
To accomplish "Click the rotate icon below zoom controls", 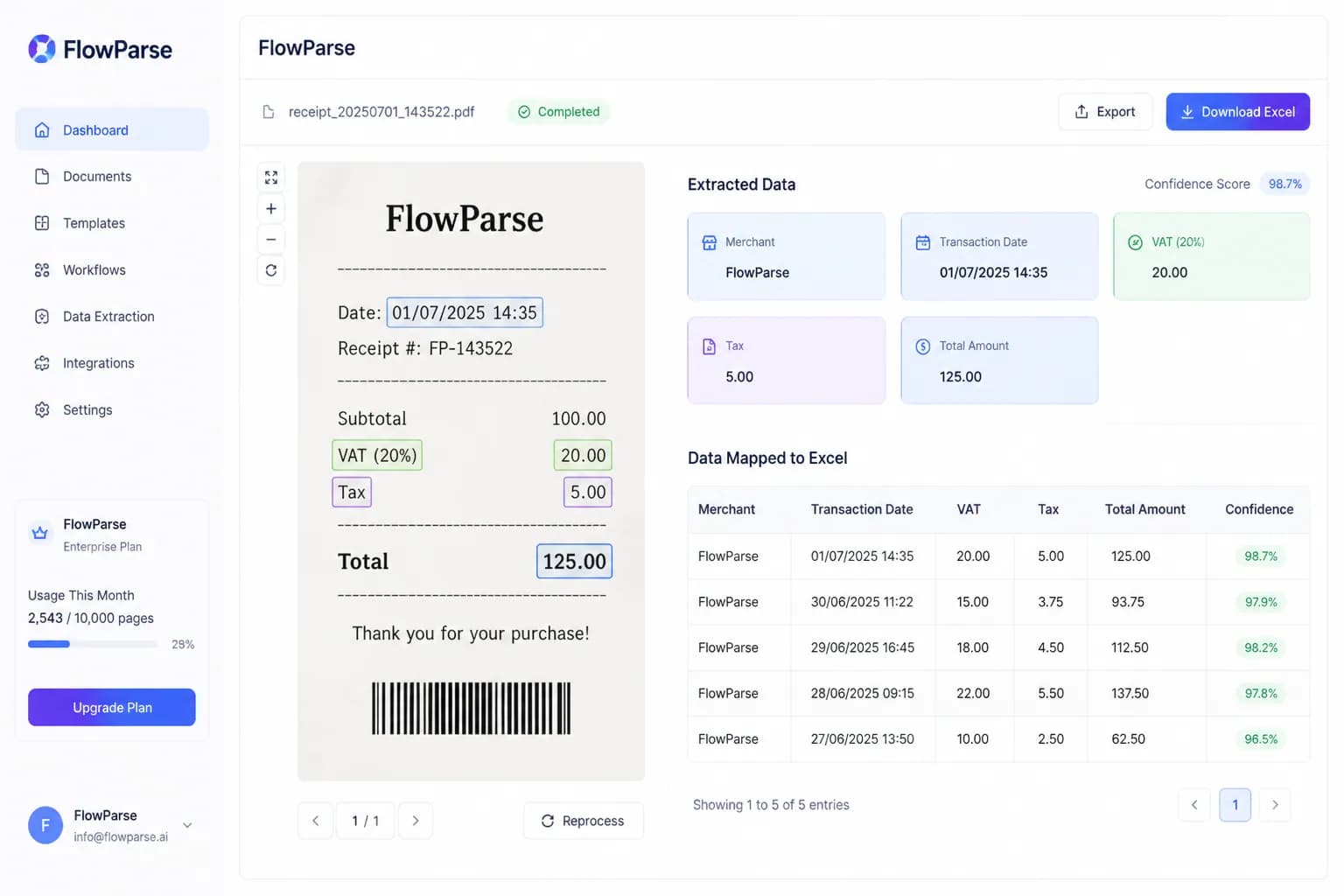I will tap(271, 270).
